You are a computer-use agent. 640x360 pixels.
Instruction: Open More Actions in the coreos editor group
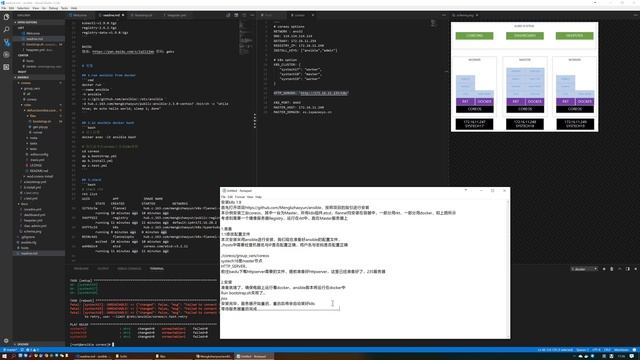coord(444,15)
